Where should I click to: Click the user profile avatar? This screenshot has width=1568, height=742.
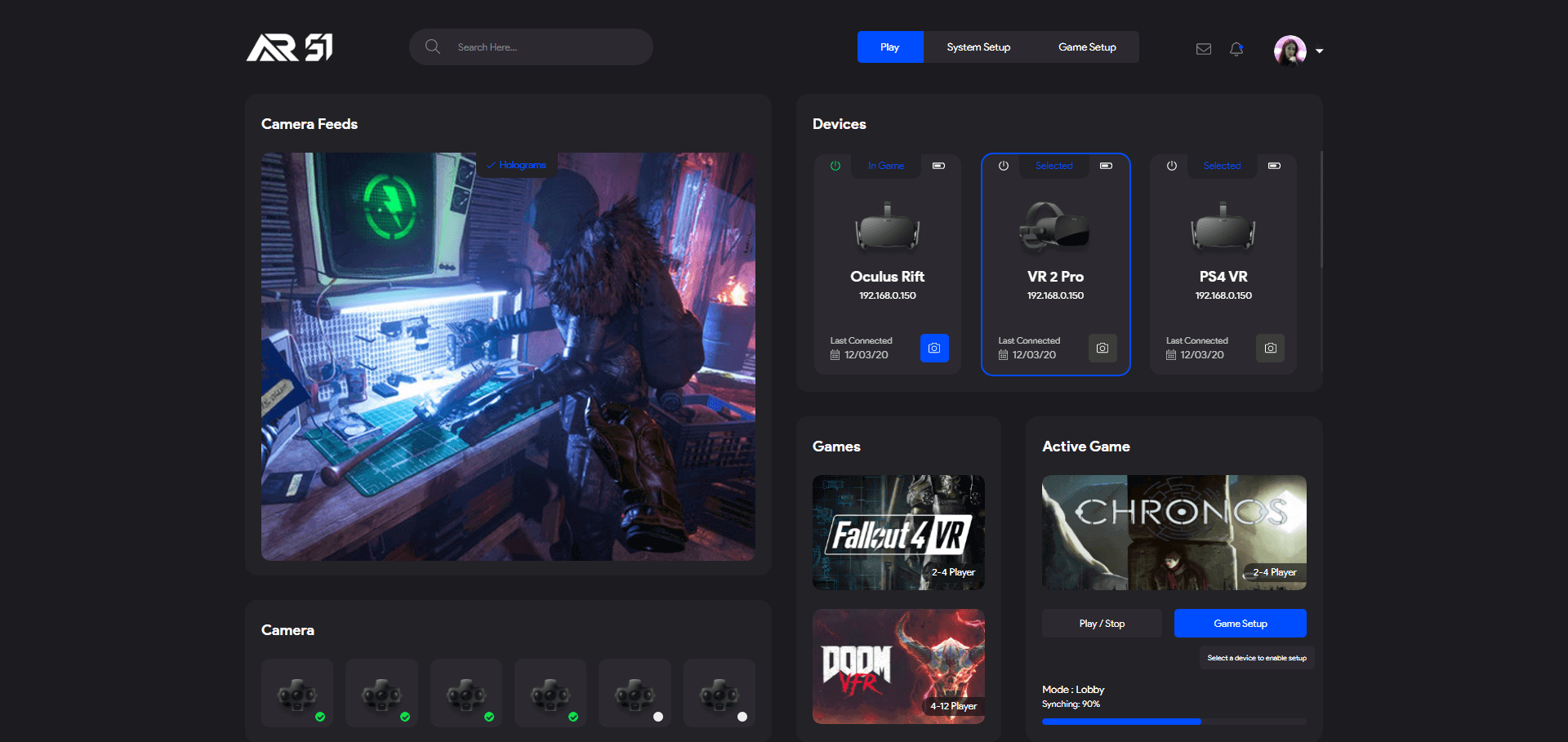(1290, 51)
